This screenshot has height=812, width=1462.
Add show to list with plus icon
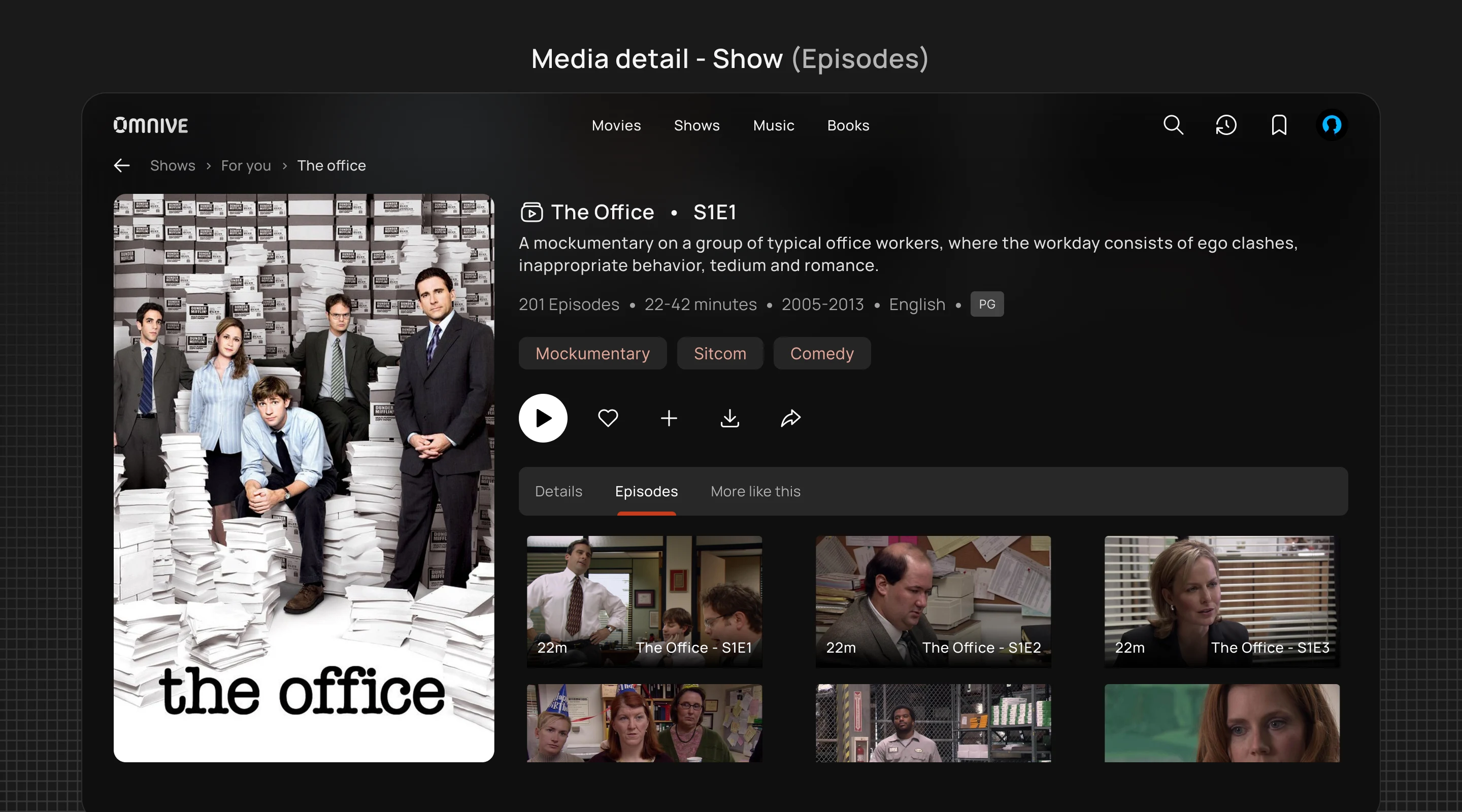click(x=669, y=418)
